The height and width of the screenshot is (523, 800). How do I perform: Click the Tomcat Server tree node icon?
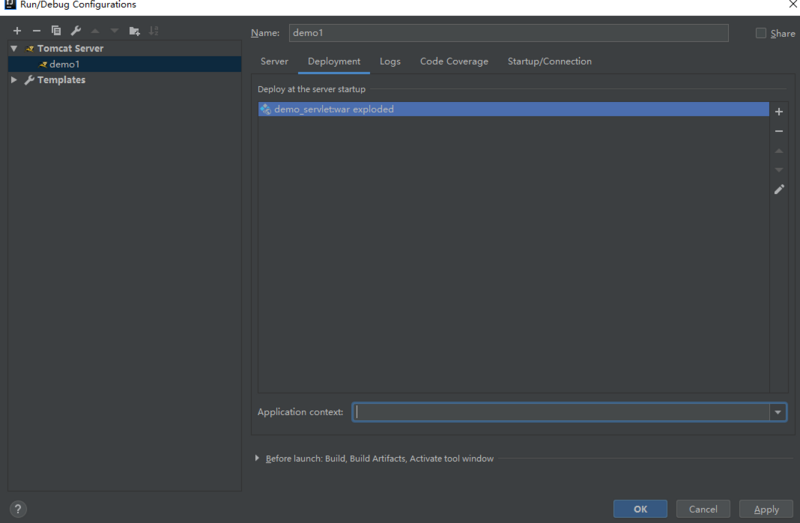tap(30, 48)
